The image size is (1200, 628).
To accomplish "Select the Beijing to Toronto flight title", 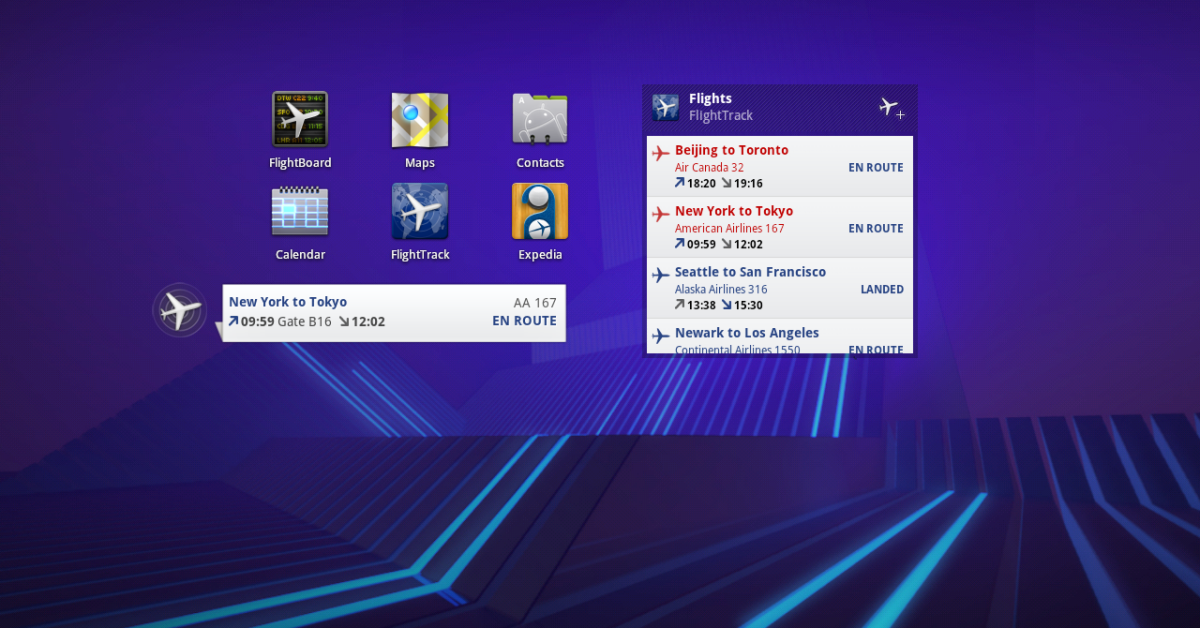I will [732, 150].
